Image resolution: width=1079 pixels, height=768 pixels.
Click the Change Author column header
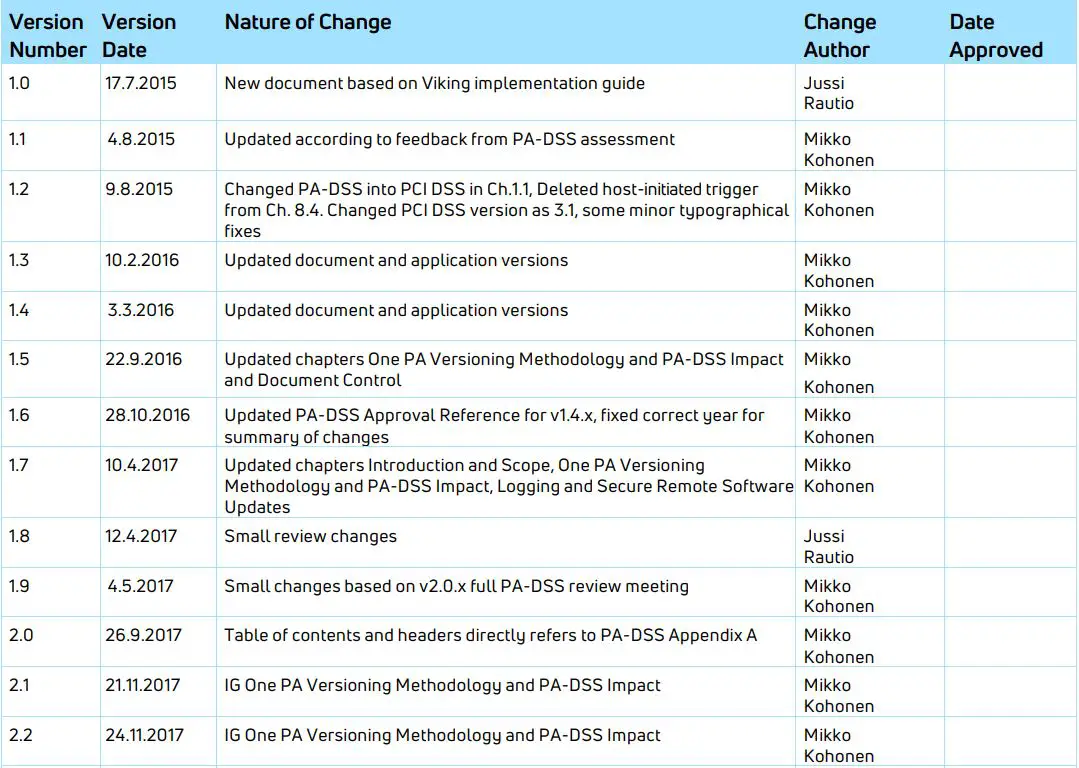[x=840, y=35]
